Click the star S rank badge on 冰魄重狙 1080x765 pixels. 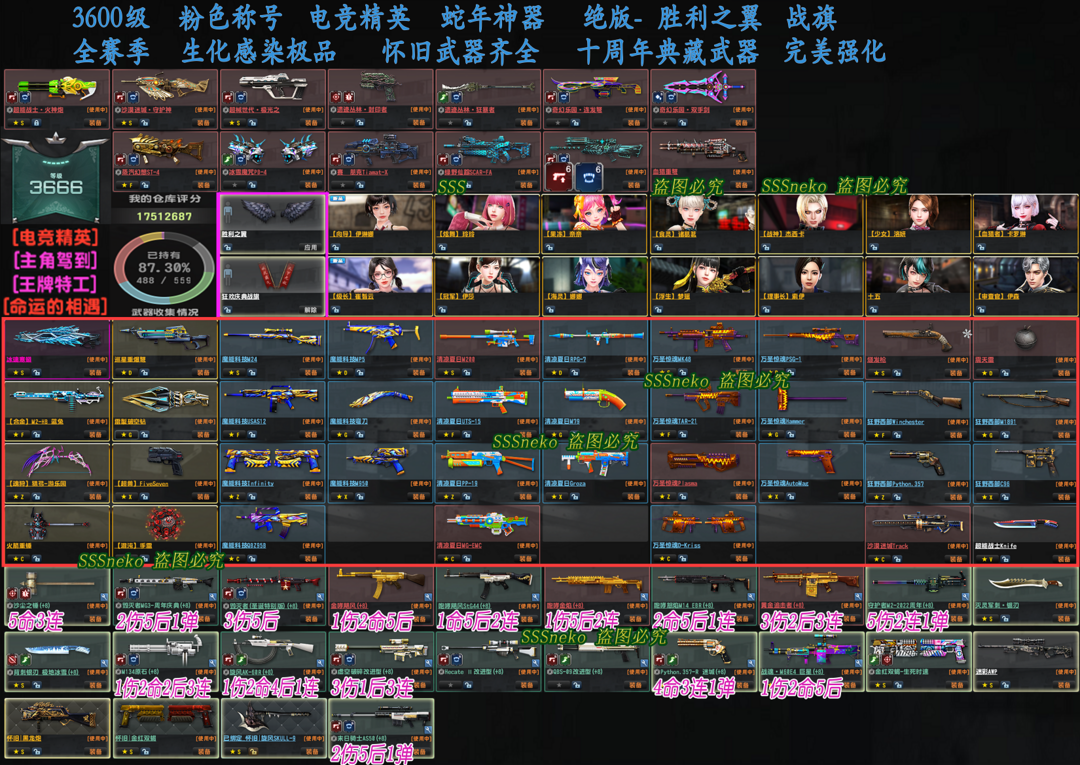(x=18, y=373)
